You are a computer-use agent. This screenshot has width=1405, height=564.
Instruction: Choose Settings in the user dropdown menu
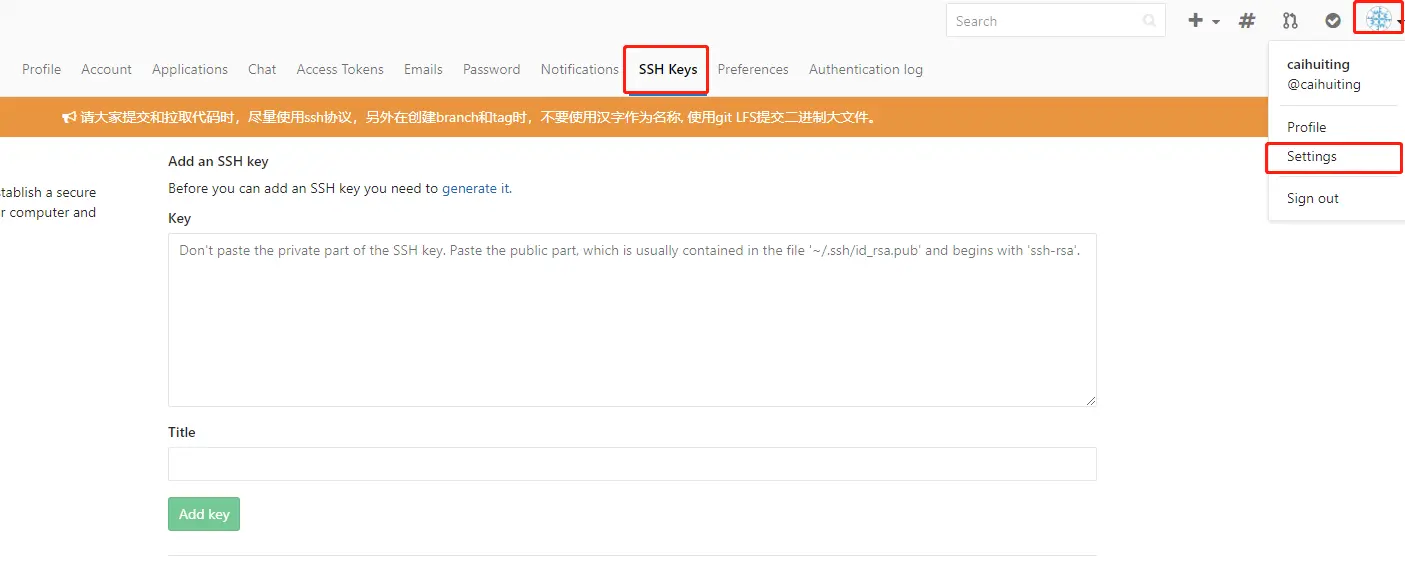(x=1311, y=157)
